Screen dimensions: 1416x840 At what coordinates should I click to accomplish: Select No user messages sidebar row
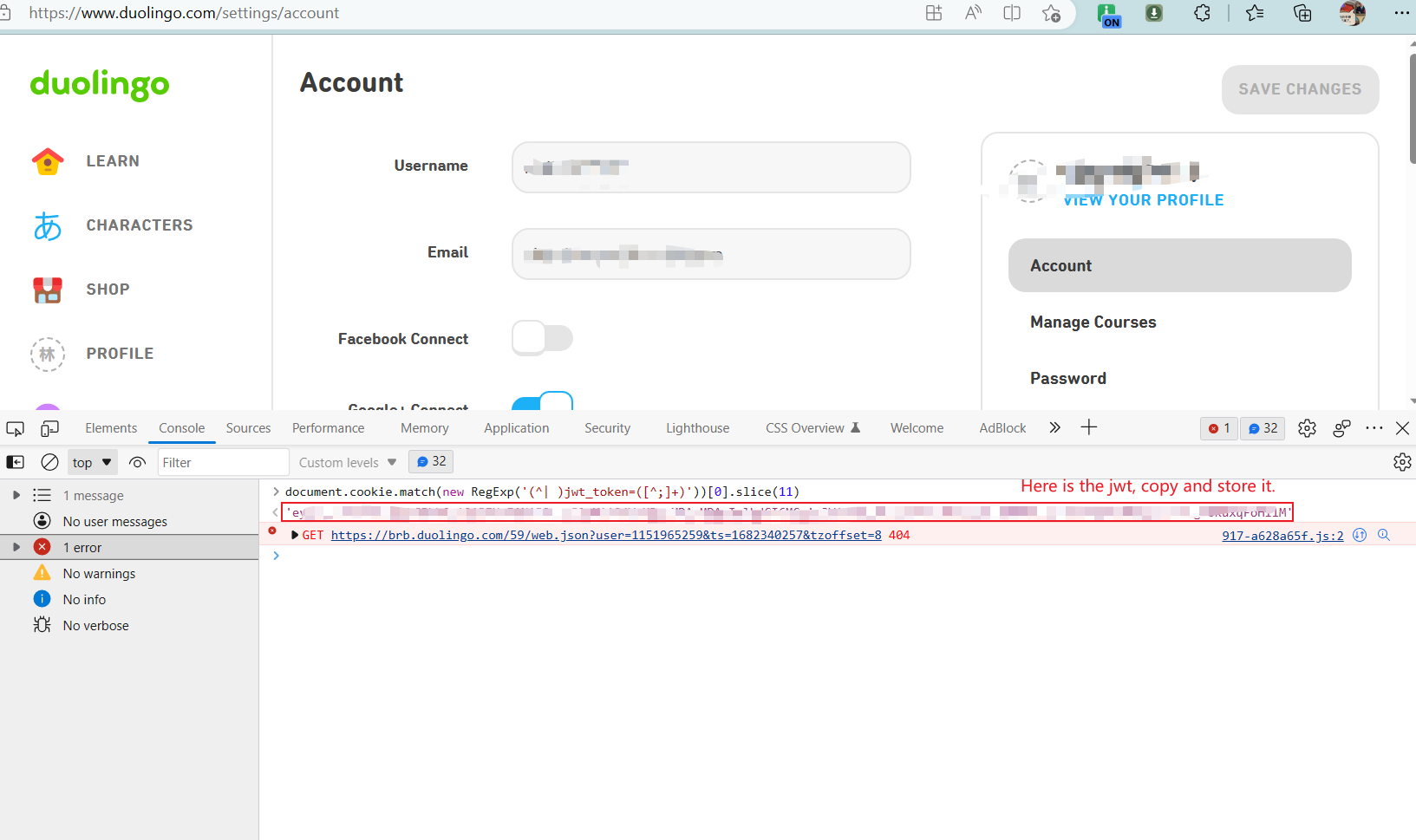[129, 521]
